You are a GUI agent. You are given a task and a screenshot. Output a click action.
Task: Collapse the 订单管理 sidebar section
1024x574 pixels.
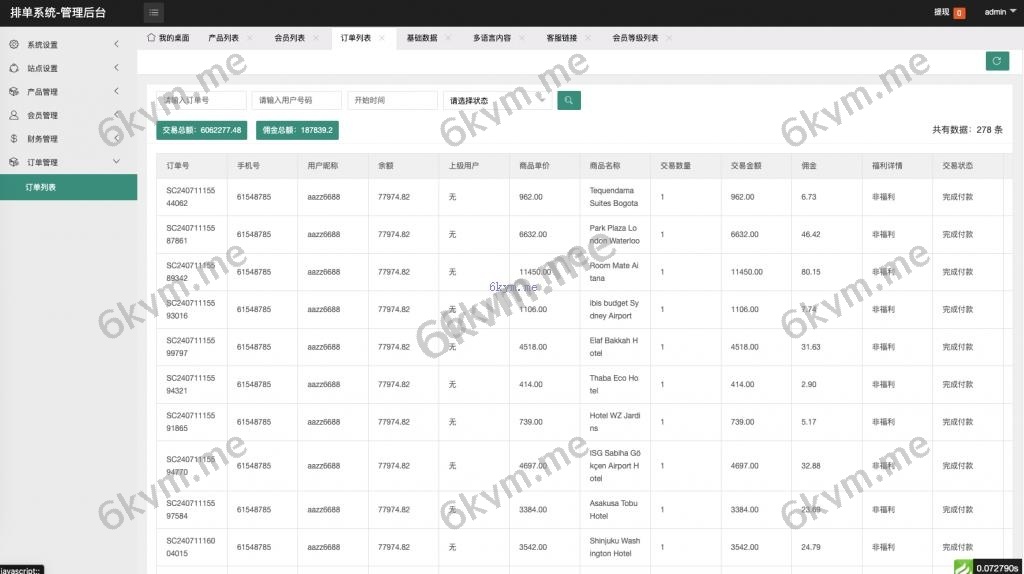[116, 162]
